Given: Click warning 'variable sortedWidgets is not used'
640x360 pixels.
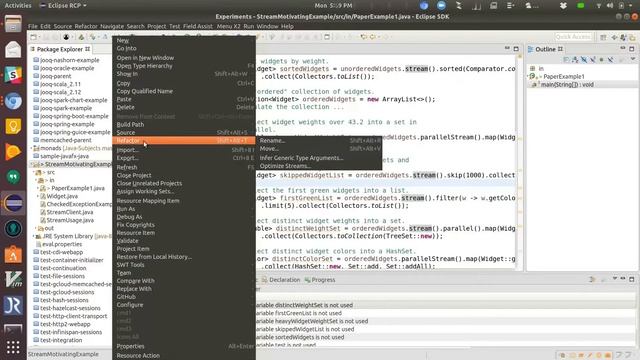Looking at the screenshot, I should (x=300, y=337).
